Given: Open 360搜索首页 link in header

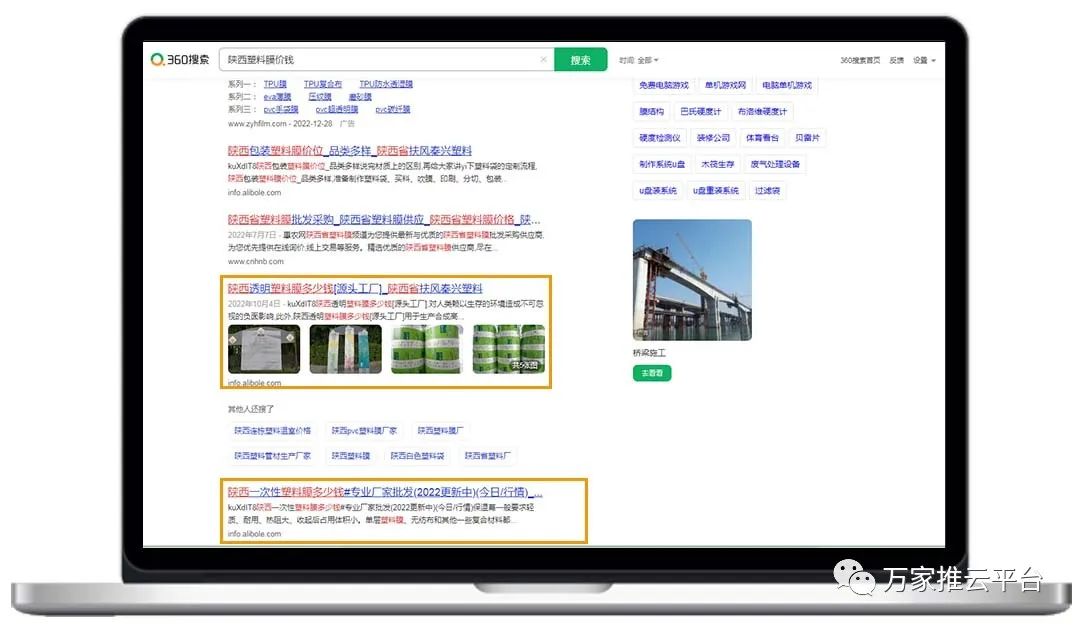Looking at the screenshot, I should click(x=860, y=60).
